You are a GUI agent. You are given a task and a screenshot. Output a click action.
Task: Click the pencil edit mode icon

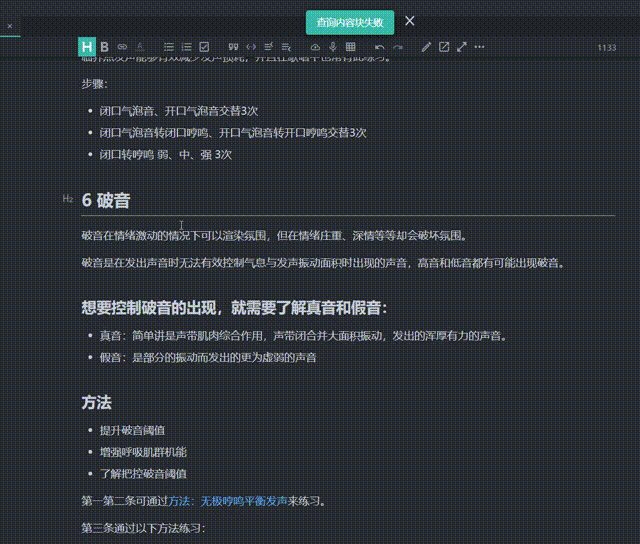coord(426,47)
